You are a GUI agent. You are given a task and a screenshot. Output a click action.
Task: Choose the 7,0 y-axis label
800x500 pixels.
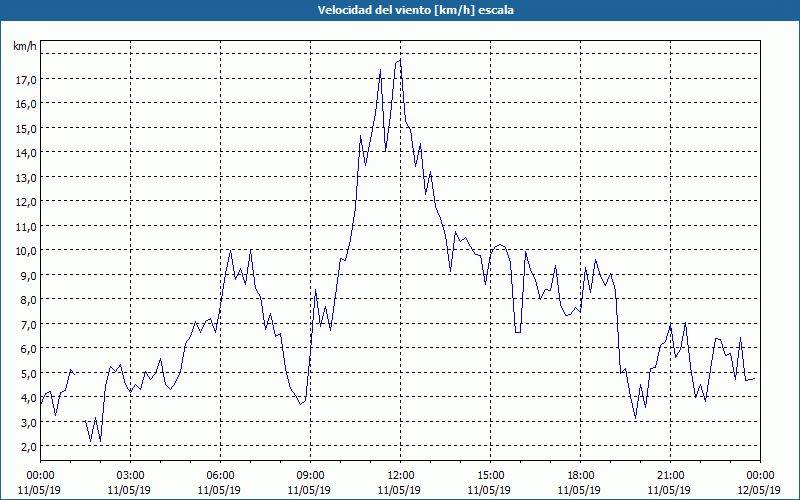click(x=28, y=324)
